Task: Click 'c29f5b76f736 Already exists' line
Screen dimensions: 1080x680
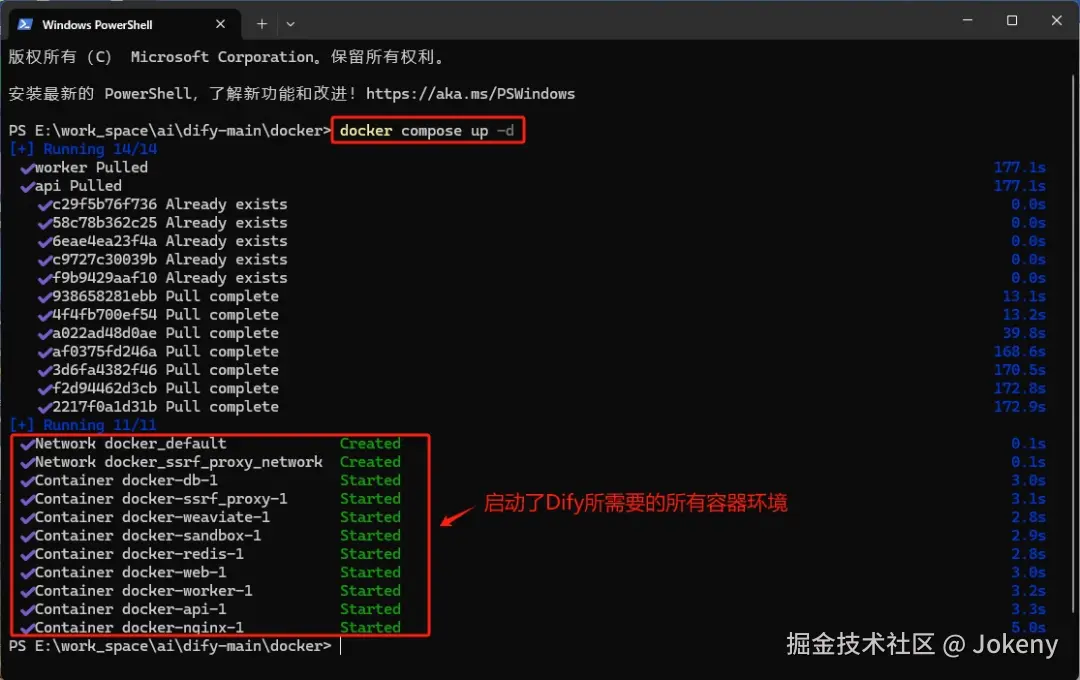Action: (x=163, y=205)
